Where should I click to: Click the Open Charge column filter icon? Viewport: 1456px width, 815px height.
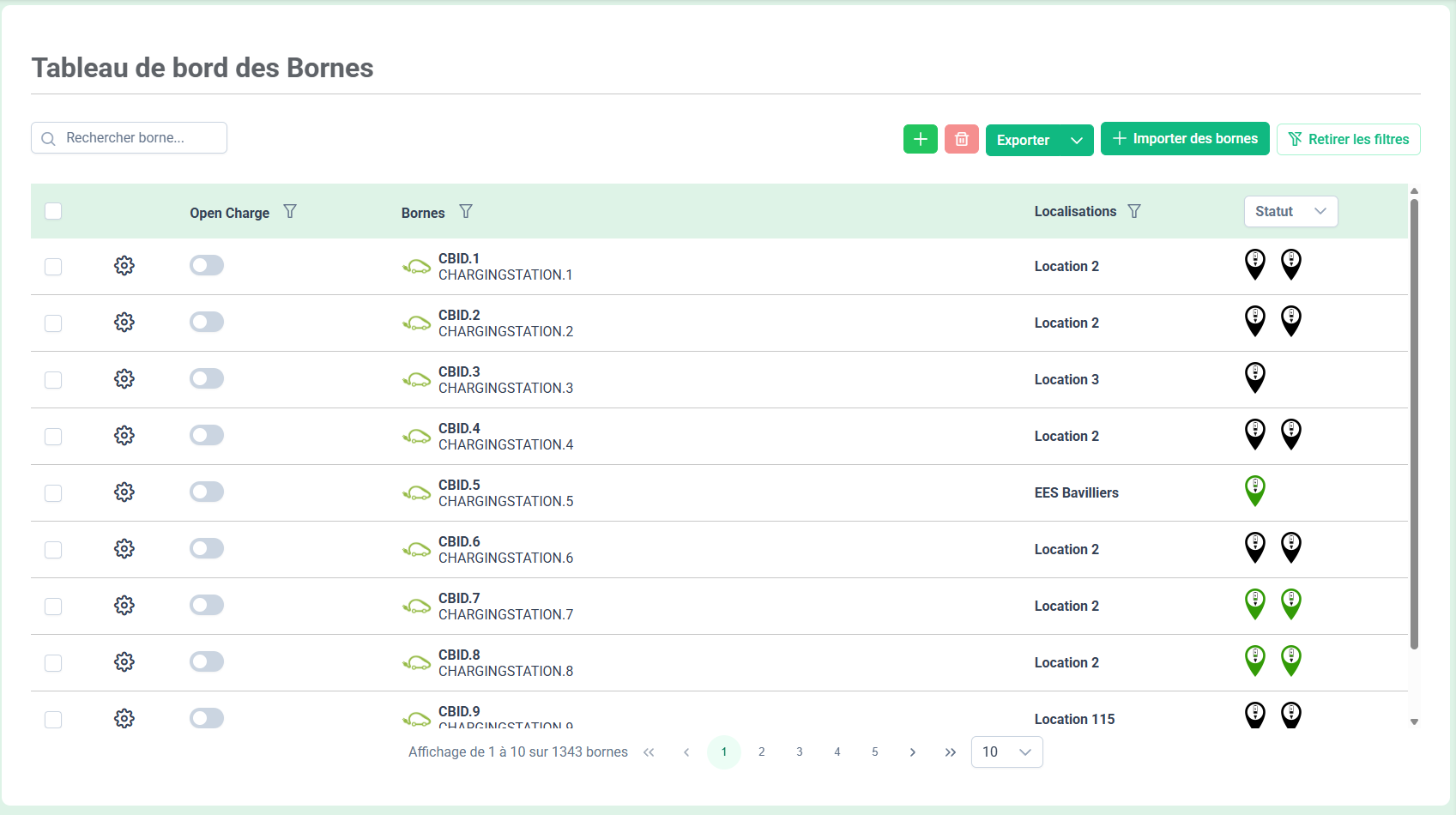tap(290, 212)
